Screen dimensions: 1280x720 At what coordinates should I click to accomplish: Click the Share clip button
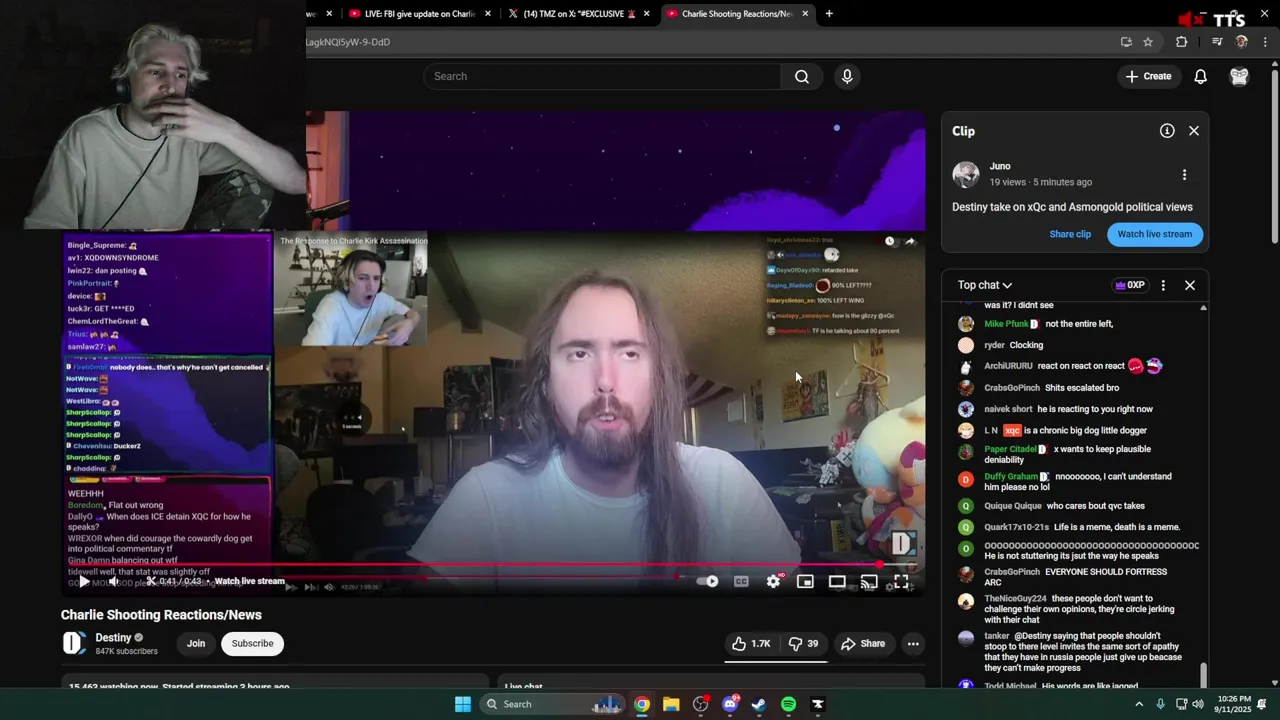[x=1070, y=234]
